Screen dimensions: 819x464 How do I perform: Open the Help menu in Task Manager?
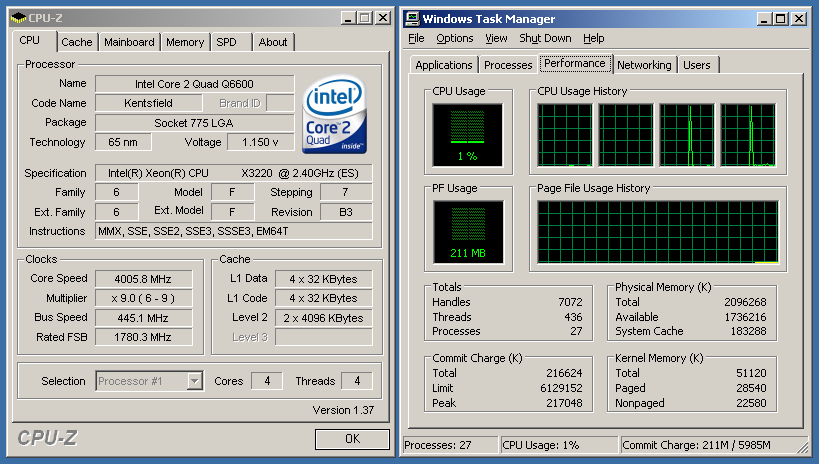(x=594, y=38)
